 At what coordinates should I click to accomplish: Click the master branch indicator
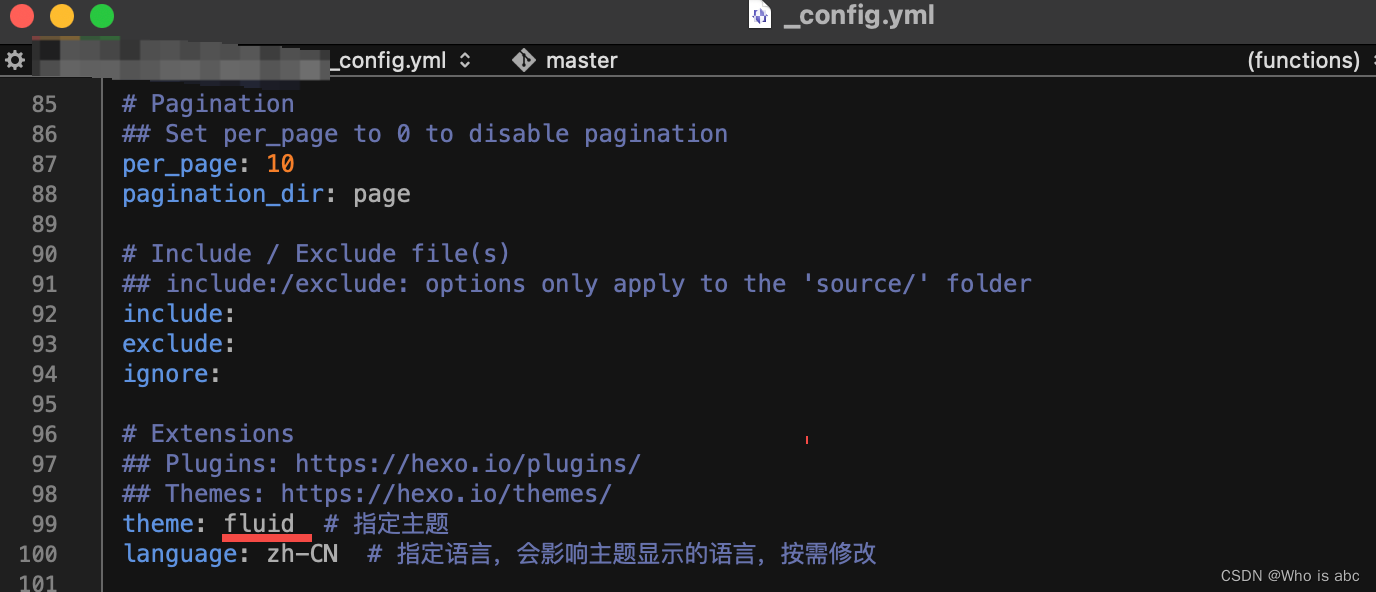tap(581, 60)
